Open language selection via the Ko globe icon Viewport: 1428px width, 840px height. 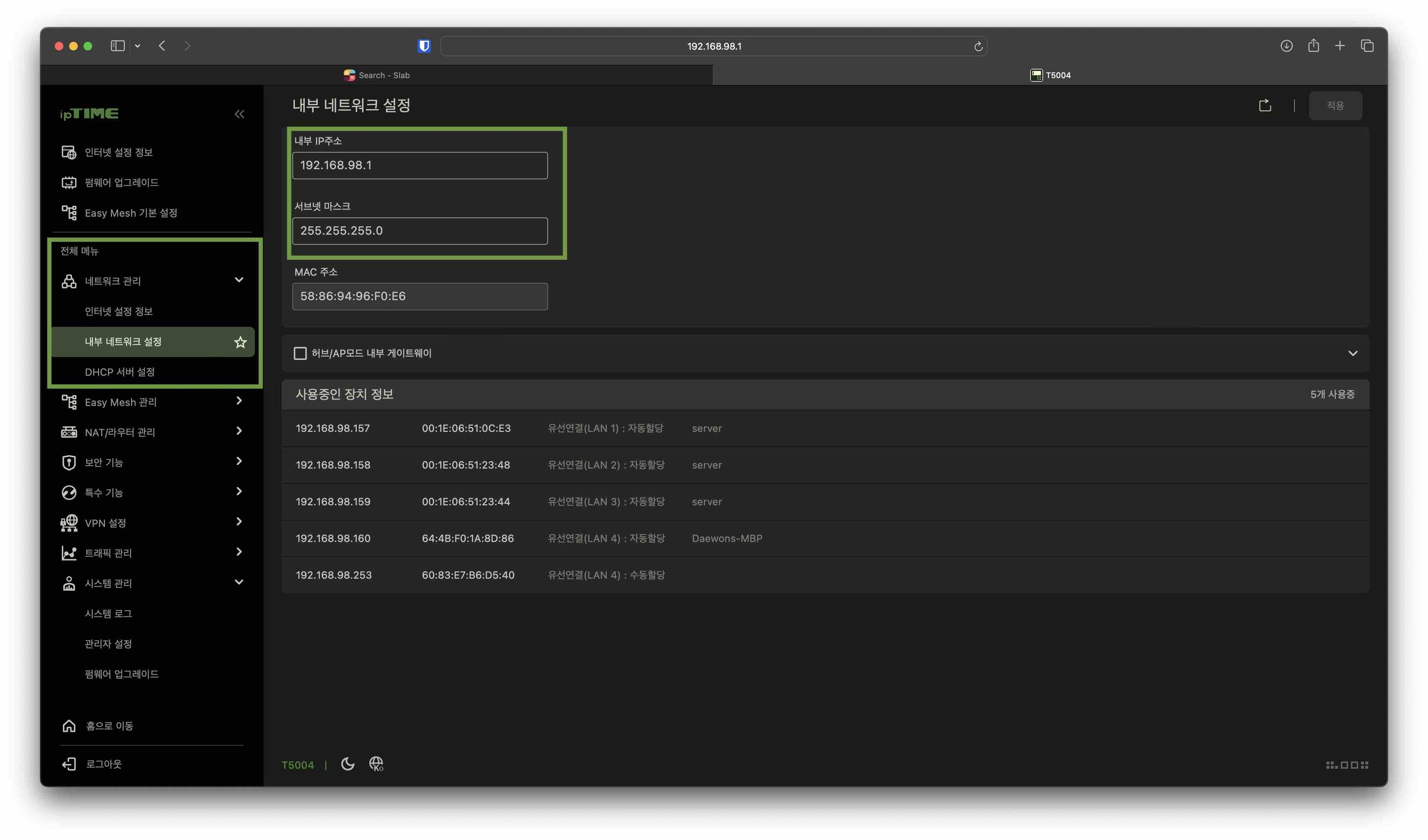[x=376, y=764]
